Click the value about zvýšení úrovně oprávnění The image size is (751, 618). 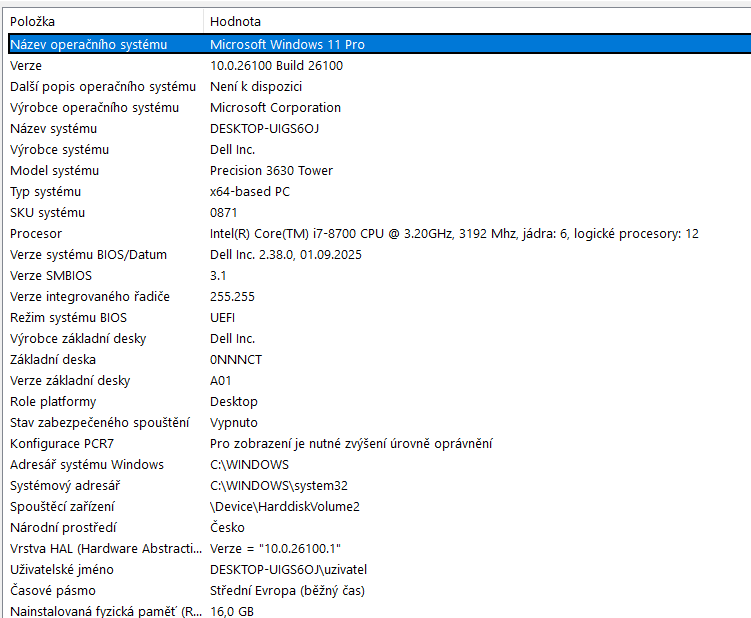[351, 444]
